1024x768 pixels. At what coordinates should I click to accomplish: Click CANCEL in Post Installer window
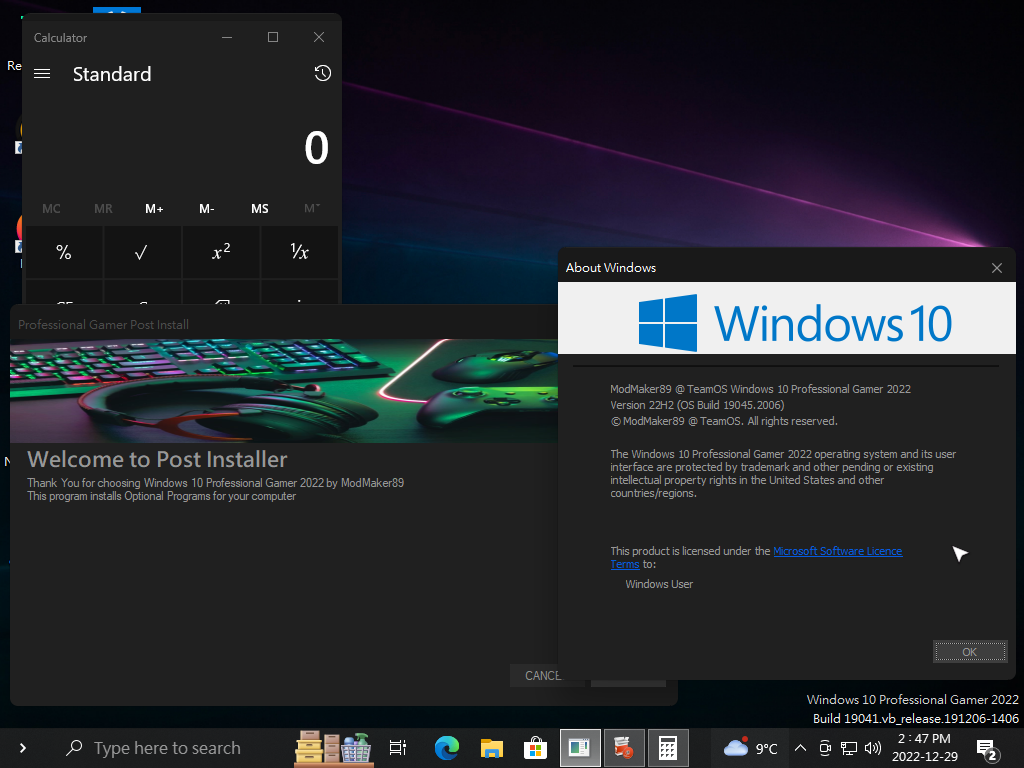point(543,676)
